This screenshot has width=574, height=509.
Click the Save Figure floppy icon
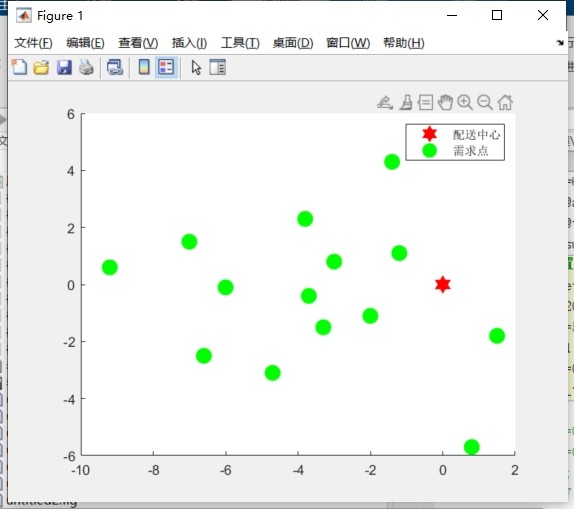(x=64, y=67)
